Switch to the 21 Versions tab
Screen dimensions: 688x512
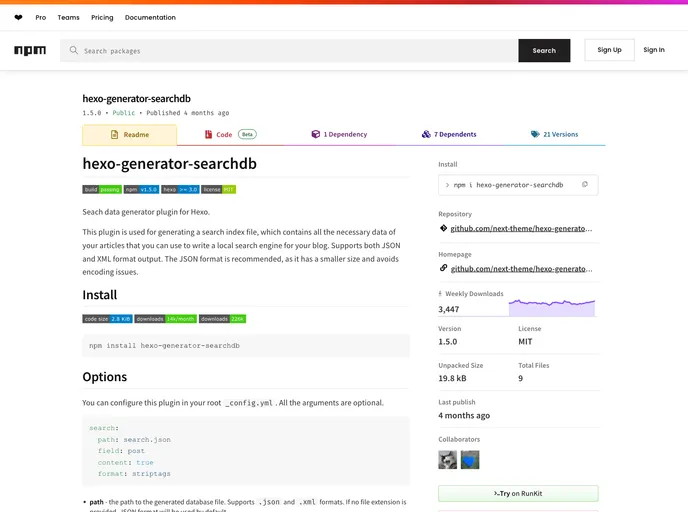point(554,134)
